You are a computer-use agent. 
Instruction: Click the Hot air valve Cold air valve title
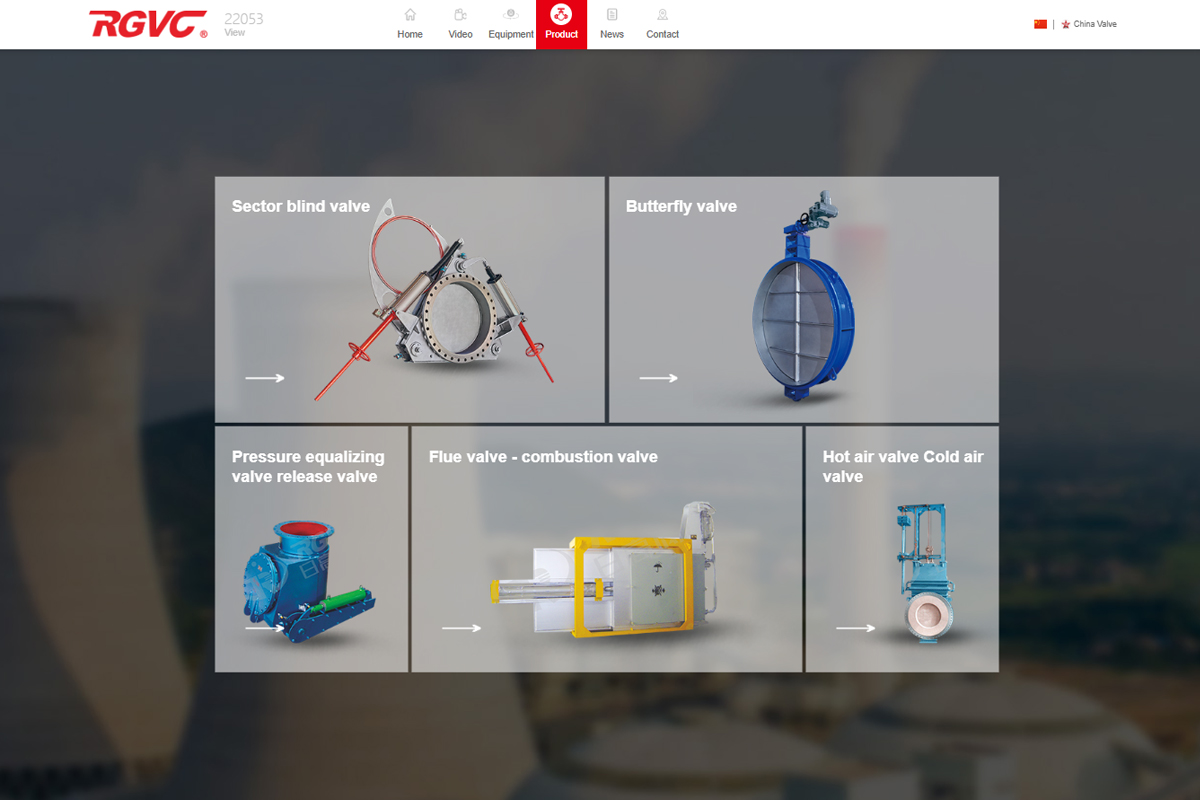point(902,467)
